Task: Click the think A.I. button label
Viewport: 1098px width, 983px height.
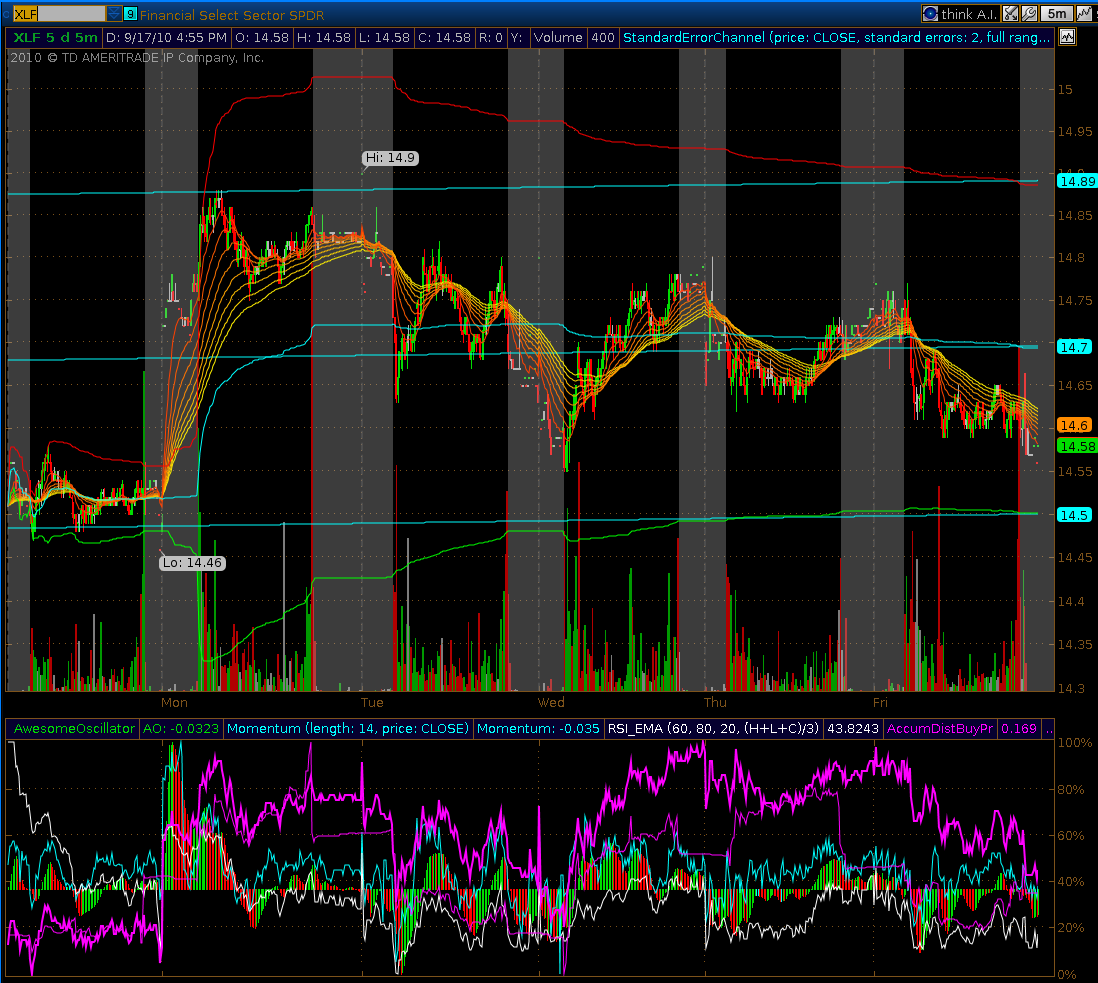Action: click(970, 14)
